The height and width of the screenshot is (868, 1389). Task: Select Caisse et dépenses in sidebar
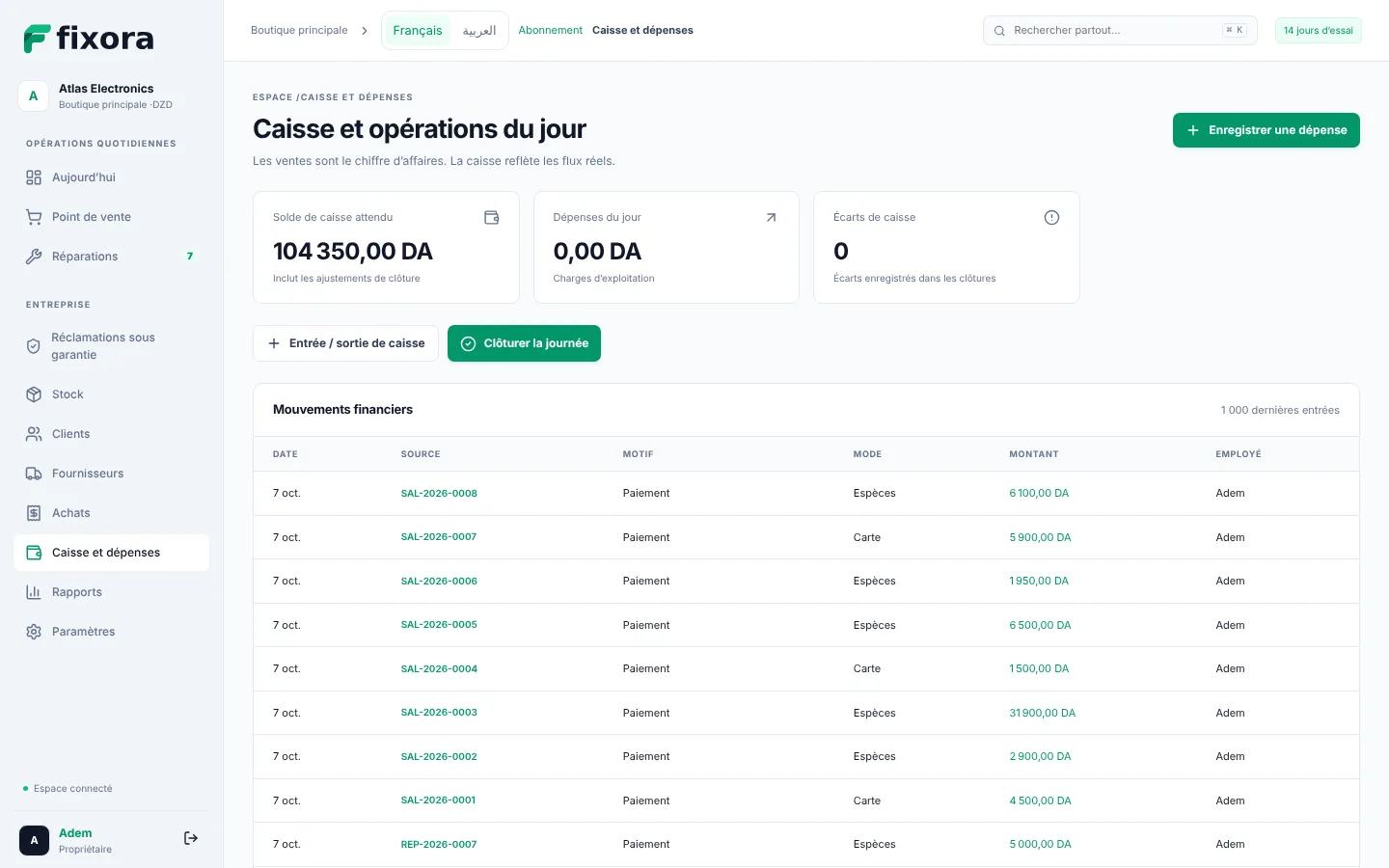coord(112,553)
